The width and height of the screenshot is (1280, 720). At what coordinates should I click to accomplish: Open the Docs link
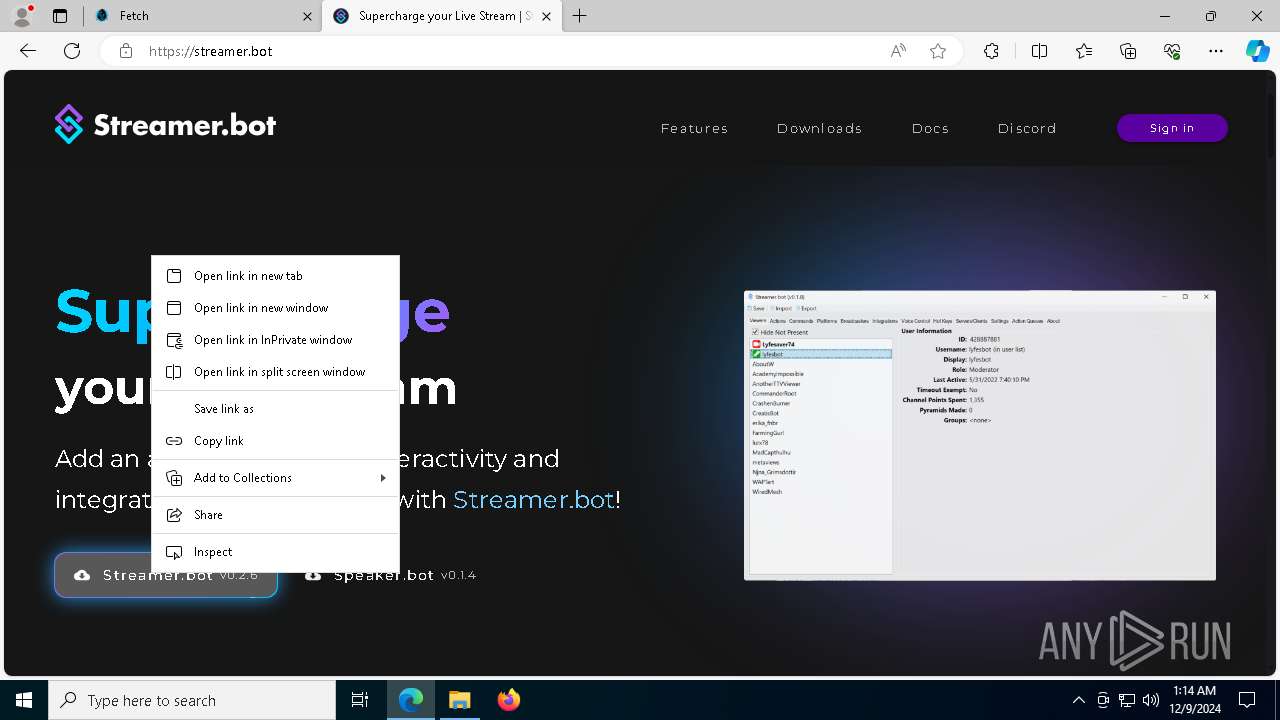930,128
